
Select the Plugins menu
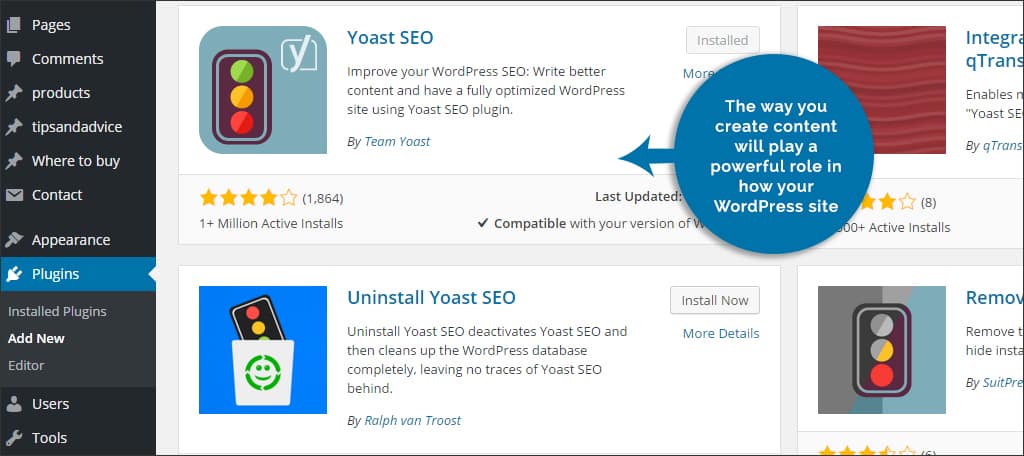coord(78,274)
